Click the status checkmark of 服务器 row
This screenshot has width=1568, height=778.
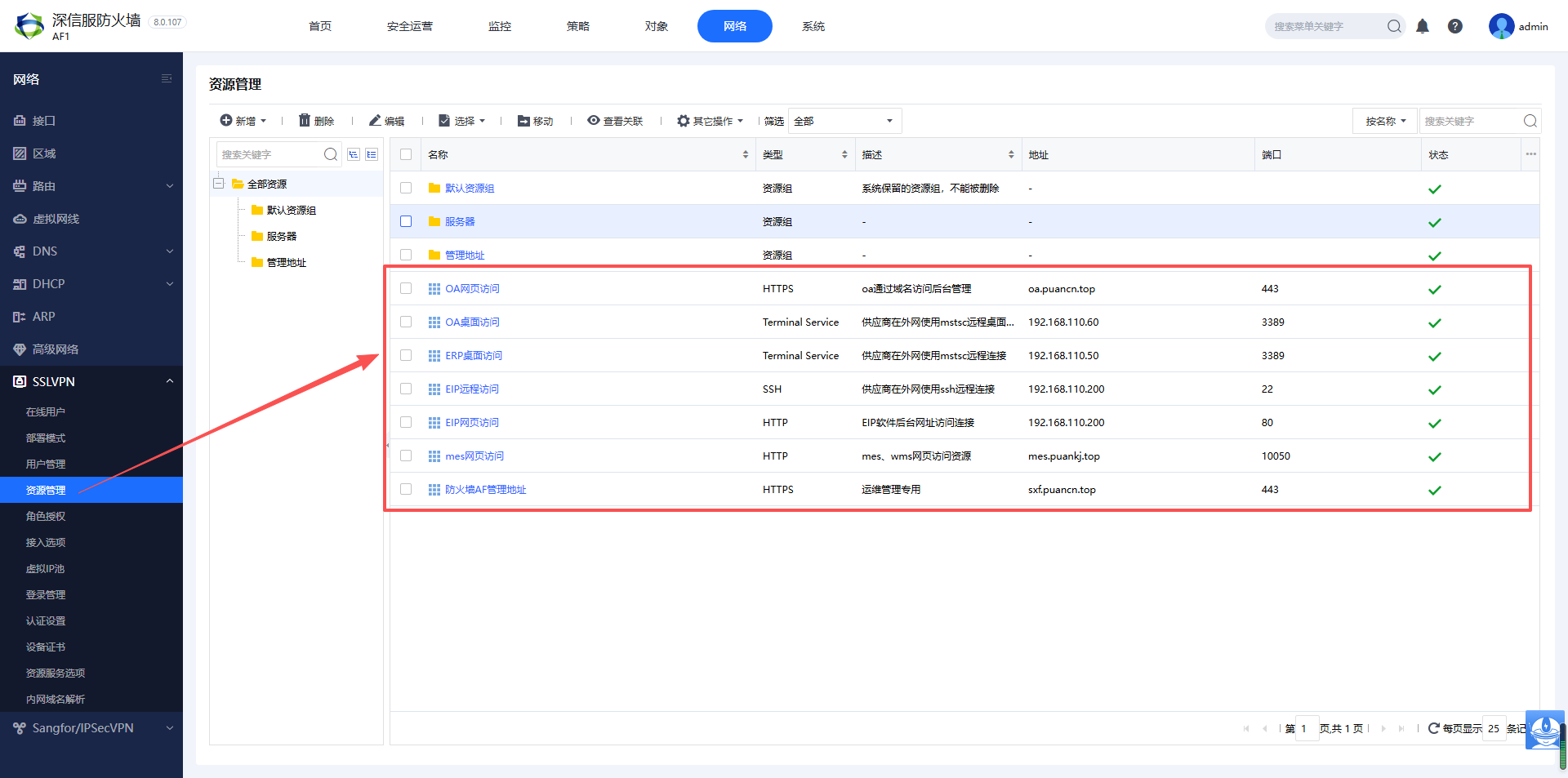coord(1435,223)
